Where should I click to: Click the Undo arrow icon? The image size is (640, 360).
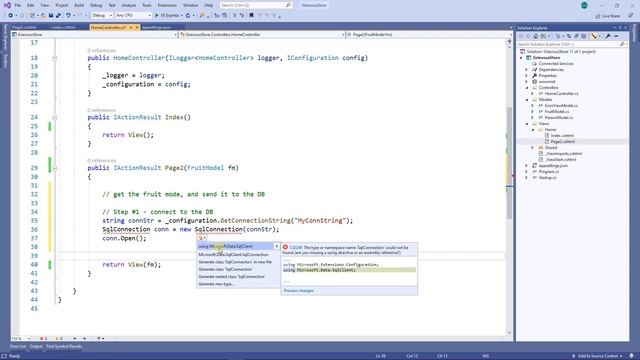click(68, 16)
